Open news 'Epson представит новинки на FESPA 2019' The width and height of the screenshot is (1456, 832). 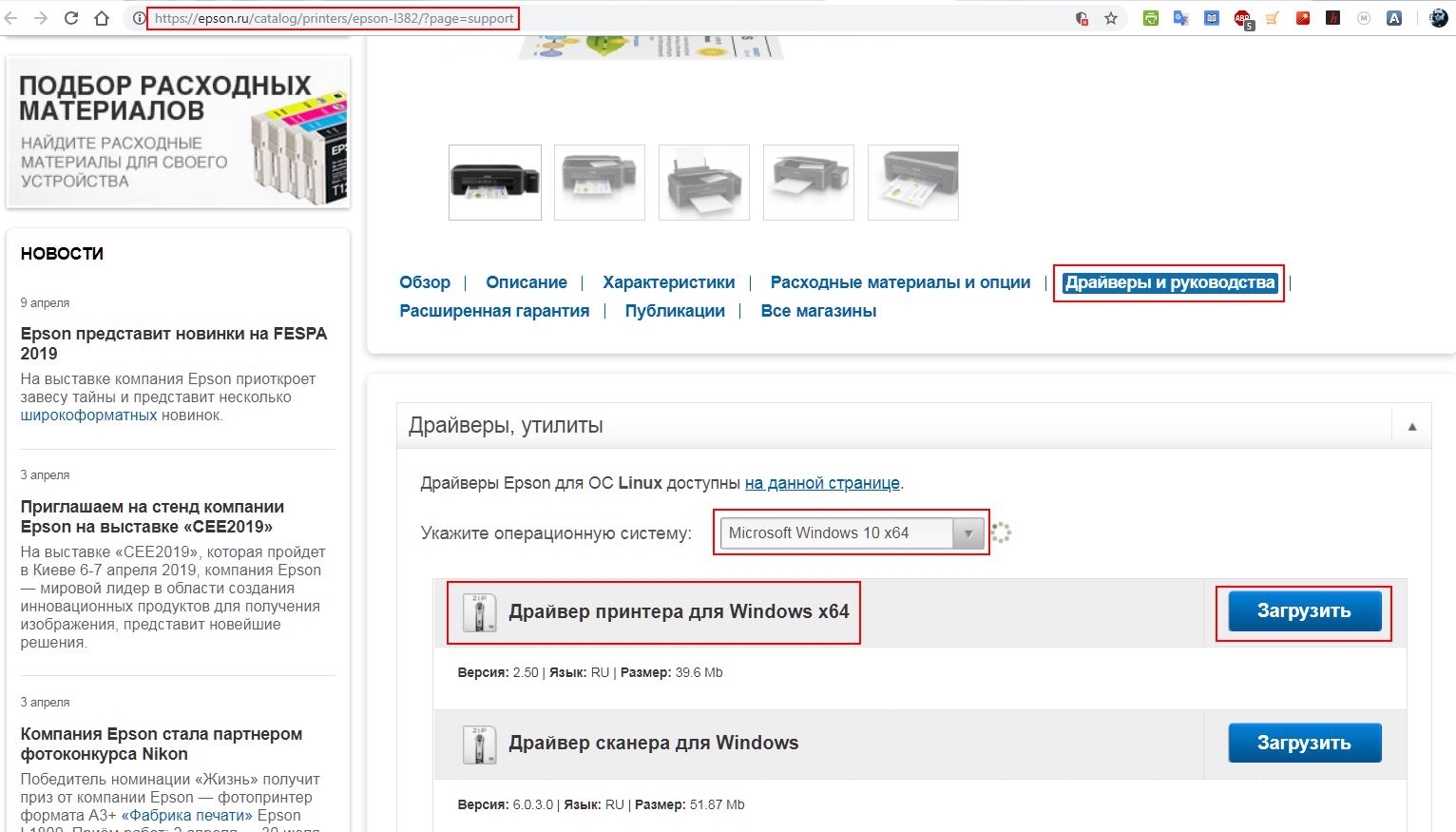point(174,343)
